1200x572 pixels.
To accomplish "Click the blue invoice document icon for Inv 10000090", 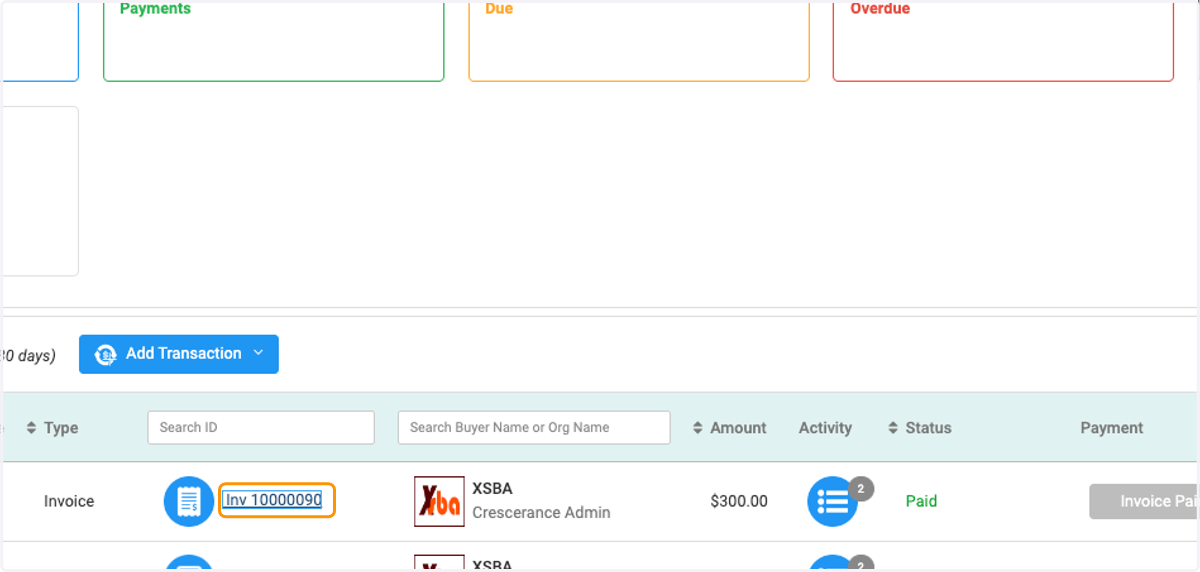I will 189,501.
